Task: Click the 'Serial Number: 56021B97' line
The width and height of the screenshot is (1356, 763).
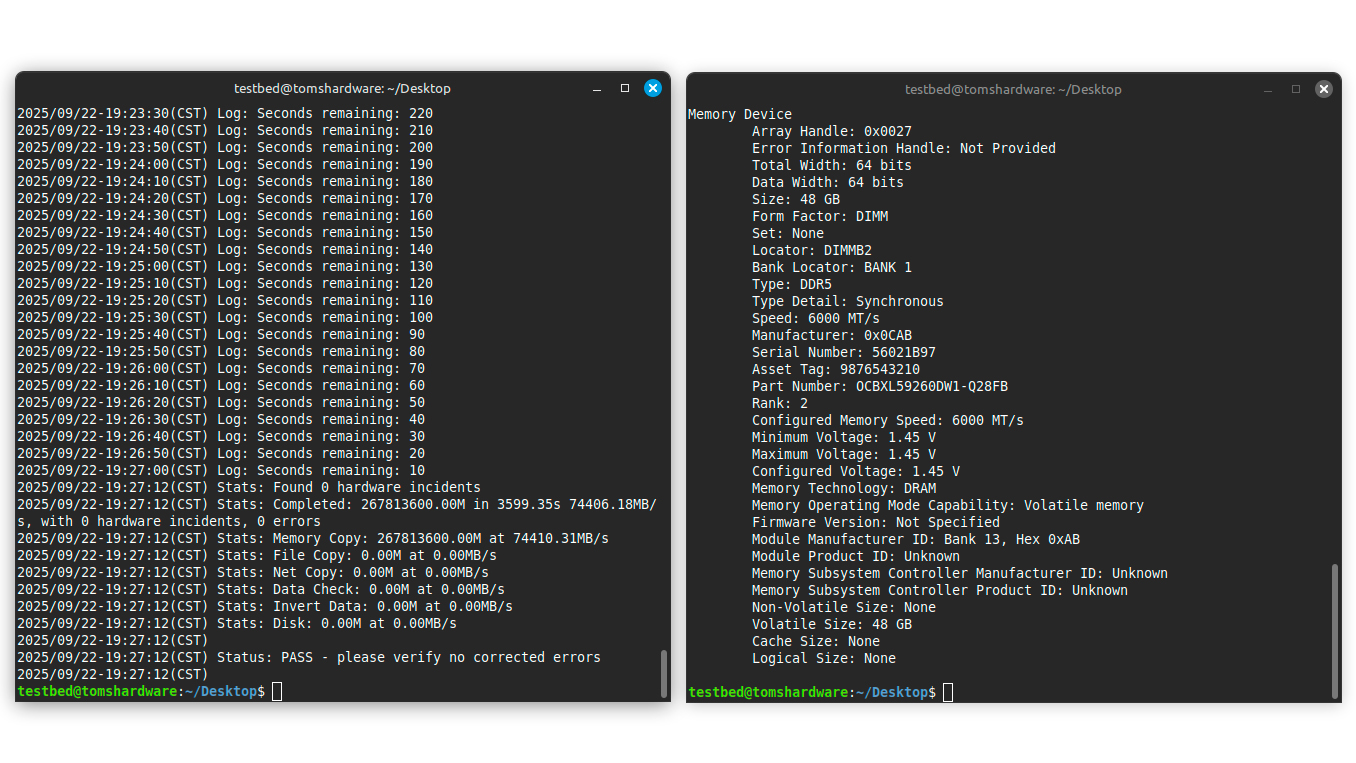Action: point(844,352)
